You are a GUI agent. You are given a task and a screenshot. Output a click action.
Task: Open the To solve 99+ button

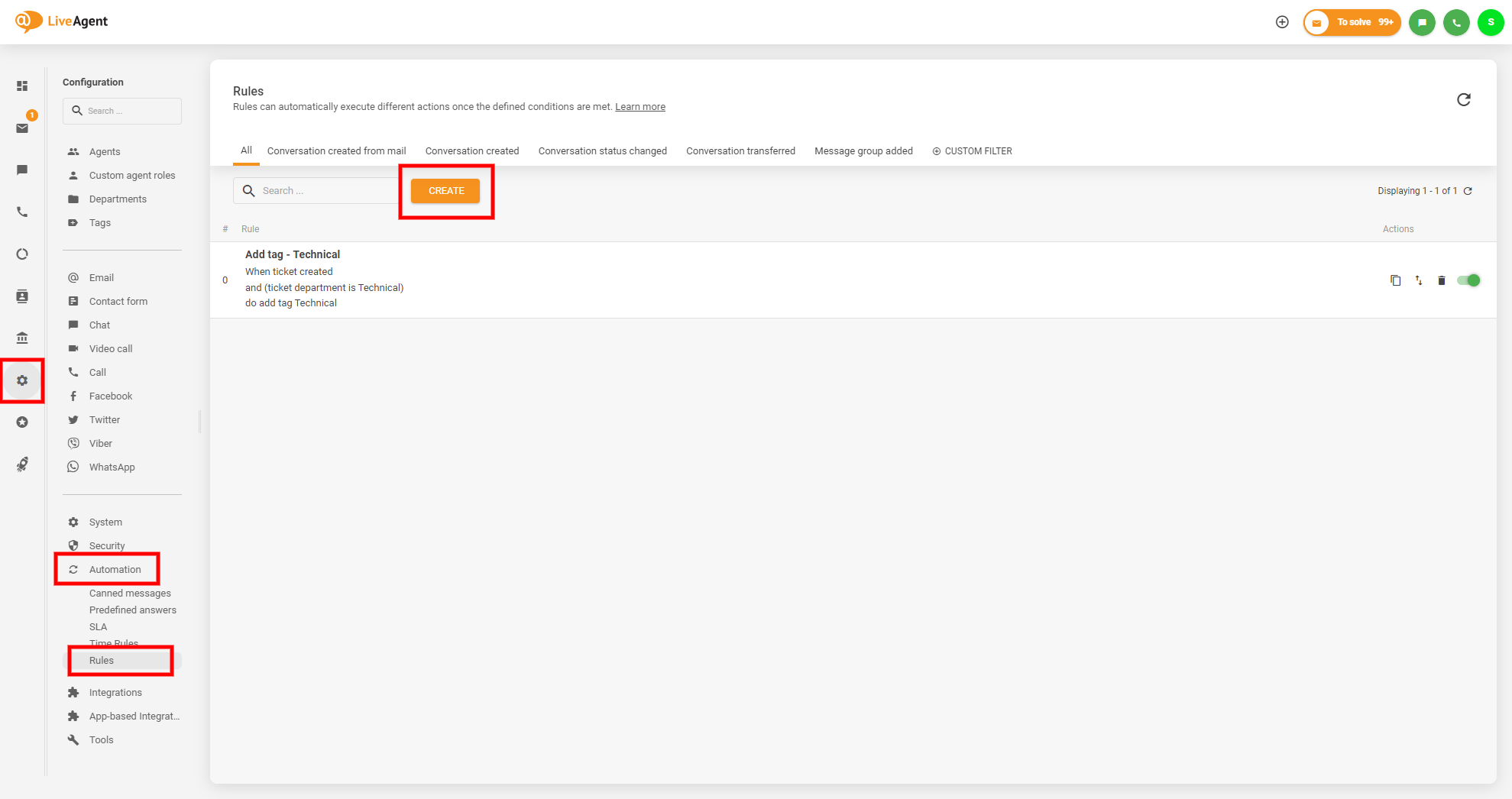[1352, 22]
